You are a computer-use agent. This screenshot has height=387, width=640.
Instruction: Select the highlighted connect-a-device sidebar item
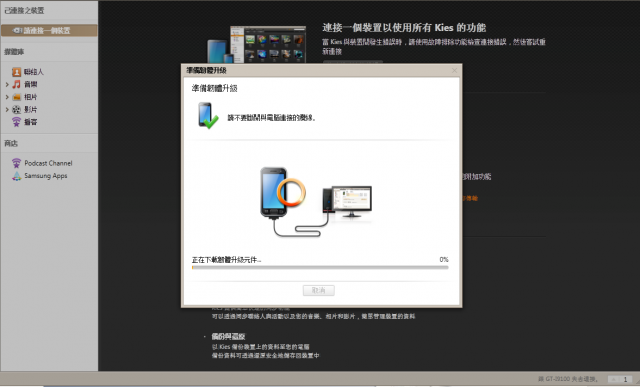(x=49, y=31)
